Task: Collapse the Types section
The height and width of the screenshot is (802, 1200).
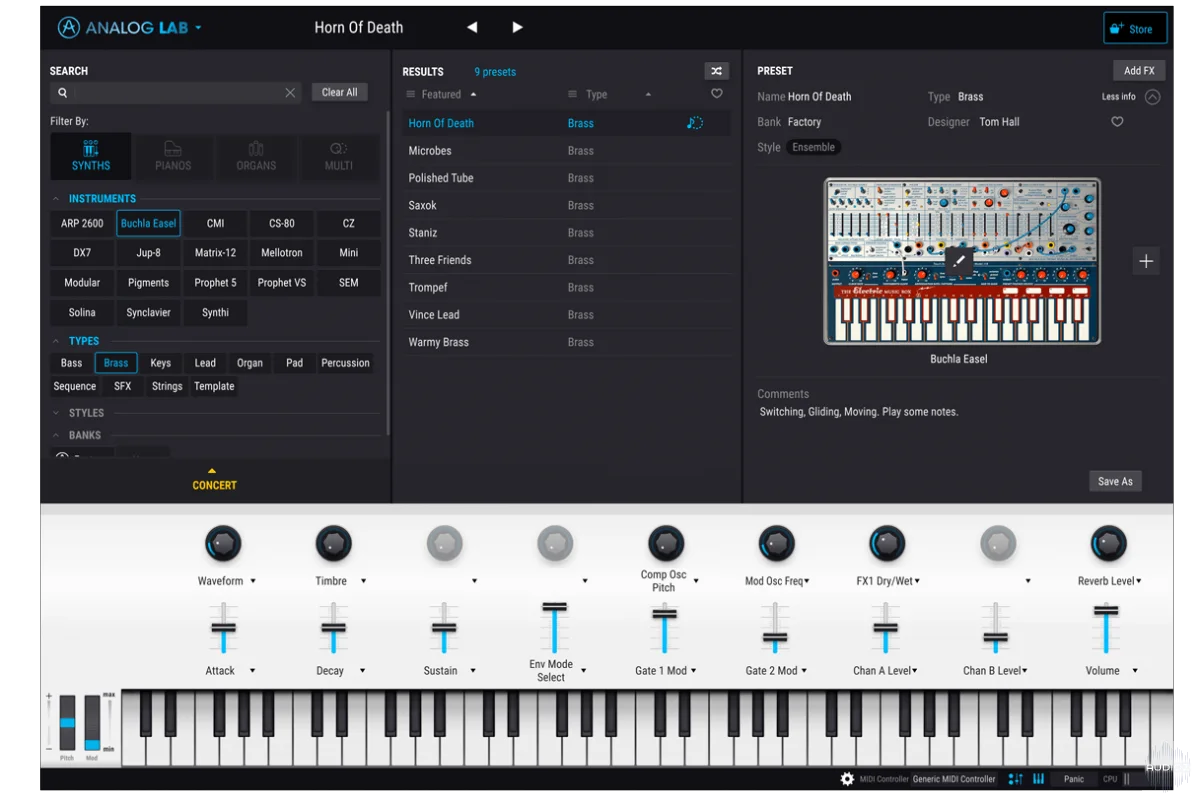Action: [56, 341]
